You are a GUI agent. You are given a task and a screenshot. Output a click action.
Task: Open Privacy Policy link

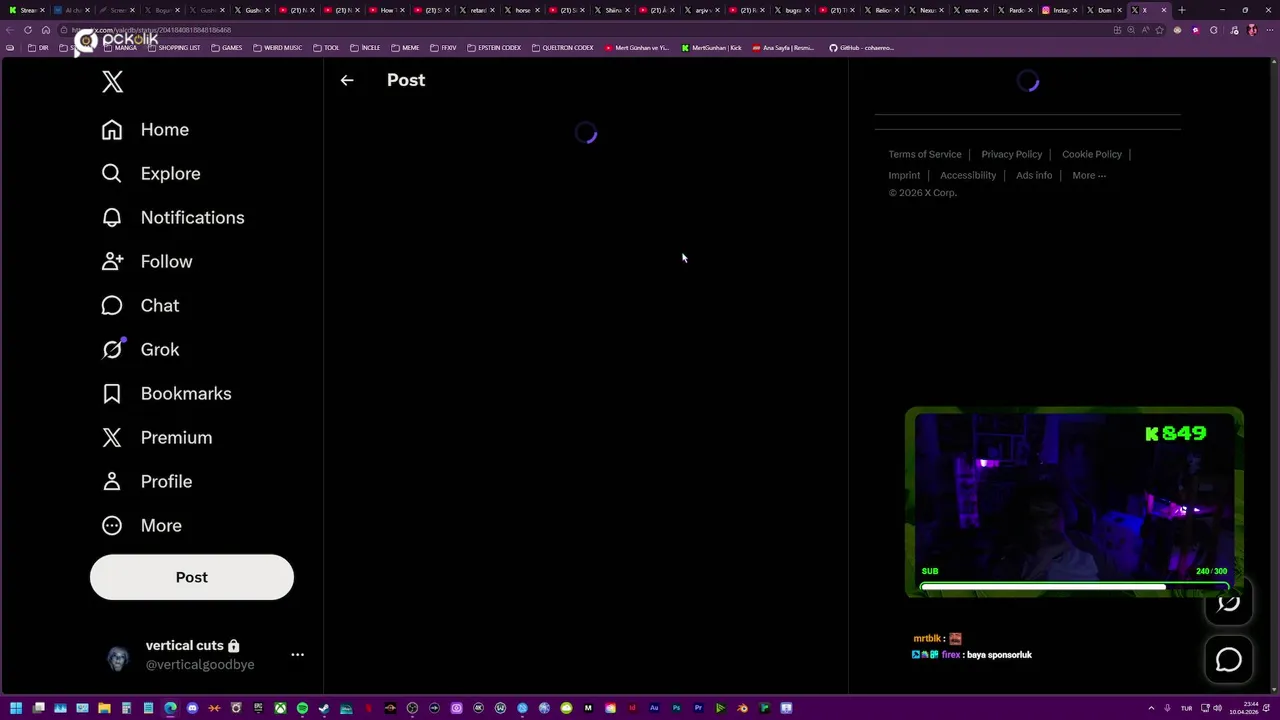click(x=1012, y=154)
